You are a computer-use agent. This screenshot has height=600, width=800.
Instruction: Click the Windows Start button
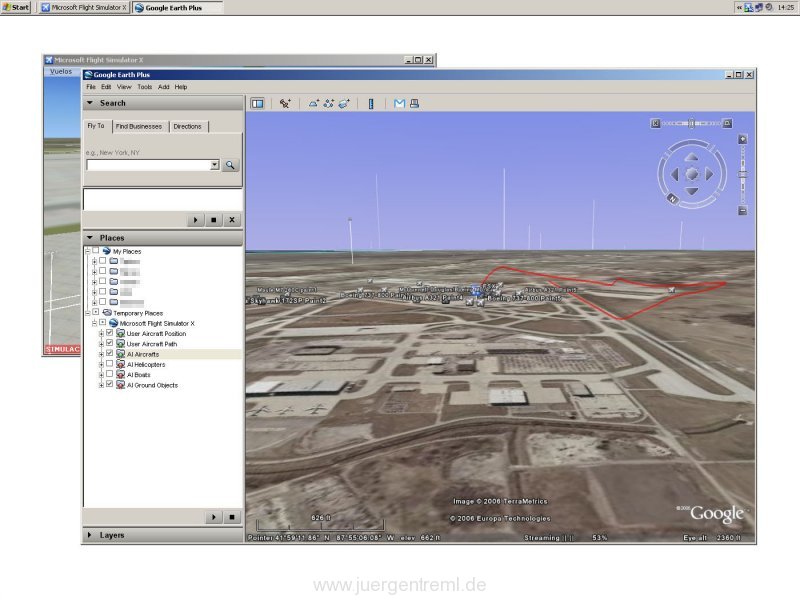click(x=16, y=7)
